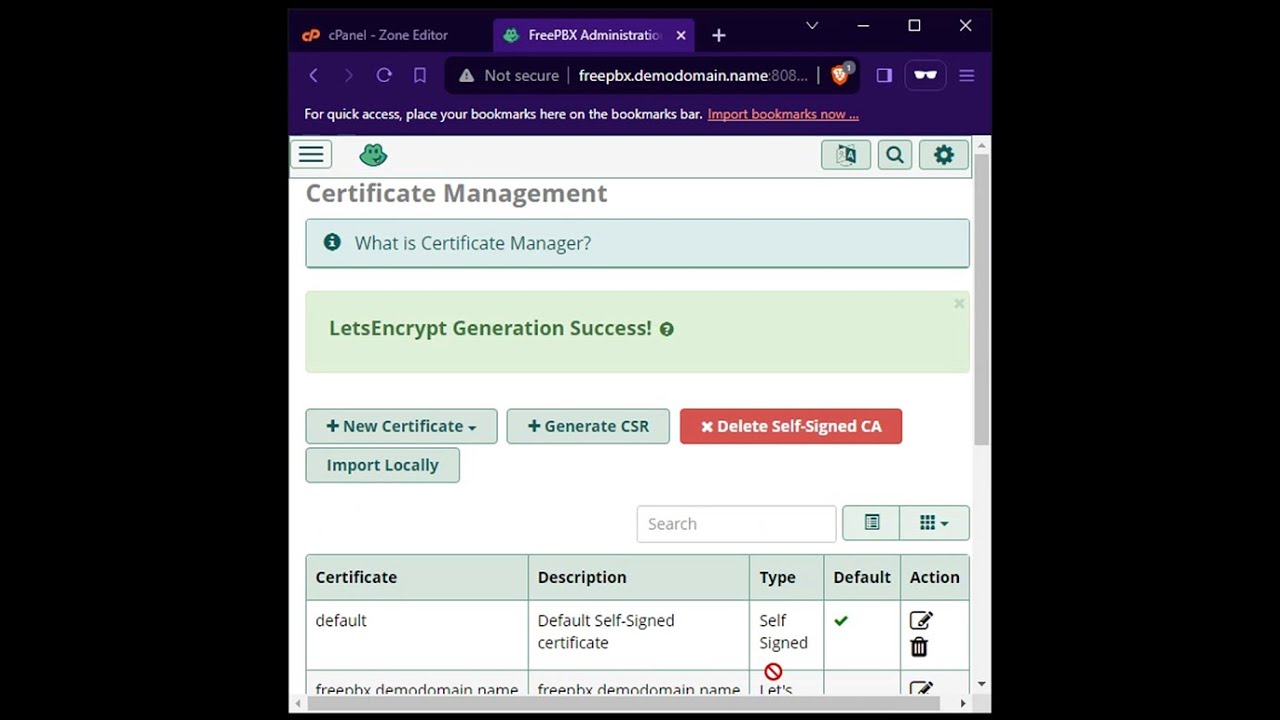1280x720 pixels.
Task: Open the Brave Shields lion icon
Action: click(840, 75)
